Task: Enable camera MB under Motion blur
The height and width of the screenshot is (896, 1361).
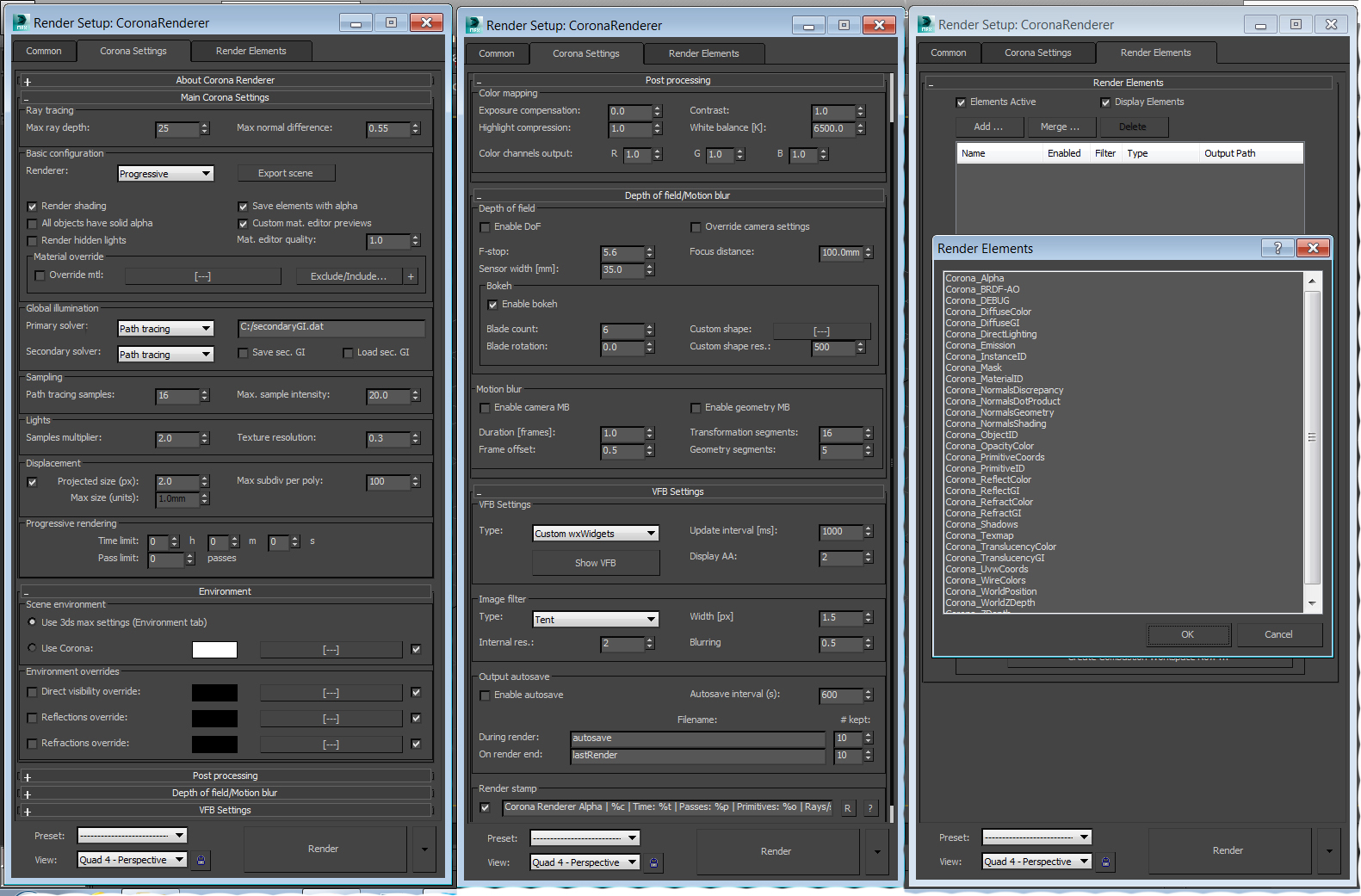Action: click(x=485, y=408)
